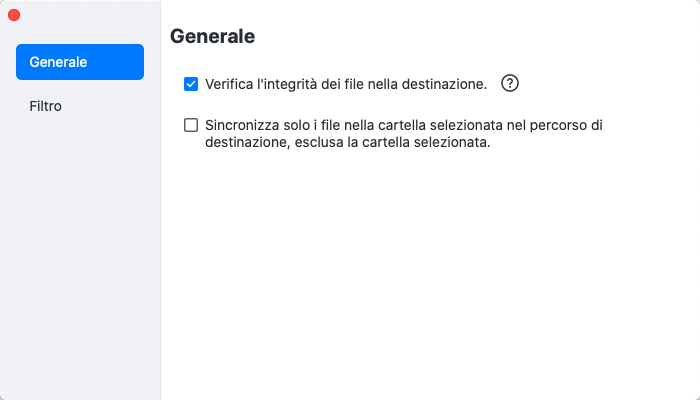
Task: Click the empty square box before 'Sincronizza'
Action: pos(191,126)
